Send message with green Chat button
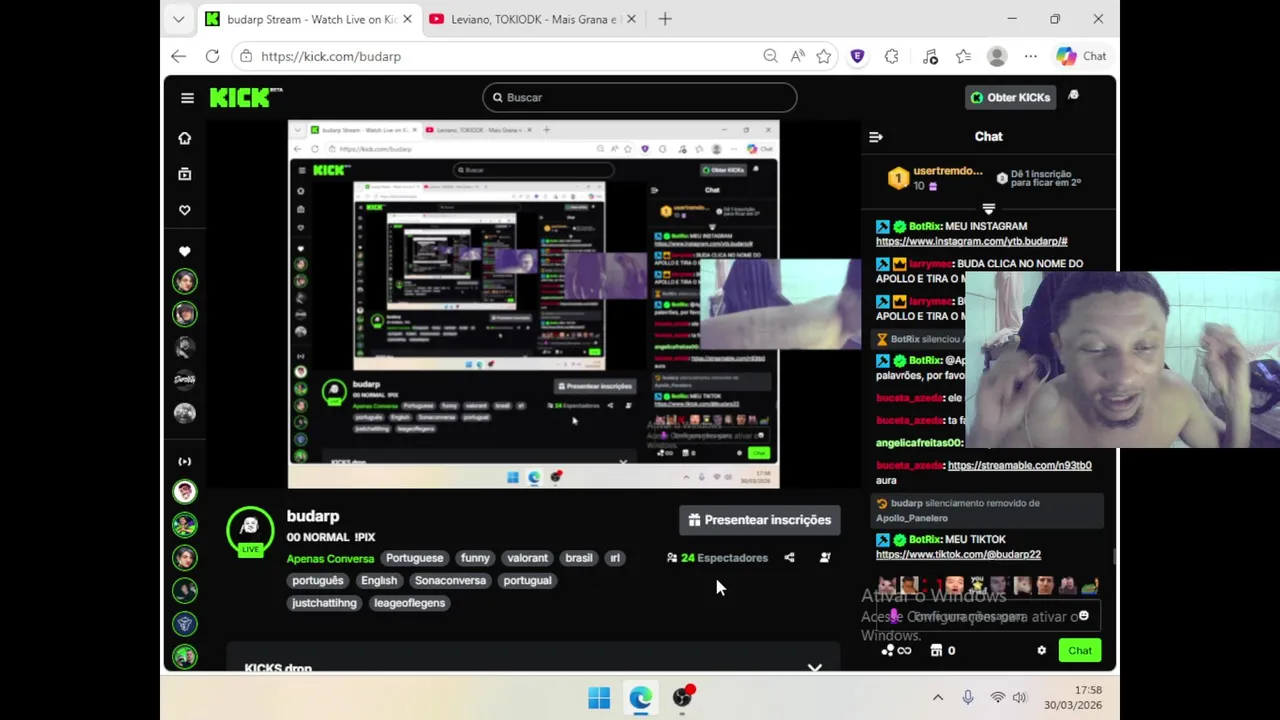This screenshot has width=1280, height=720. click(1080, 651)
